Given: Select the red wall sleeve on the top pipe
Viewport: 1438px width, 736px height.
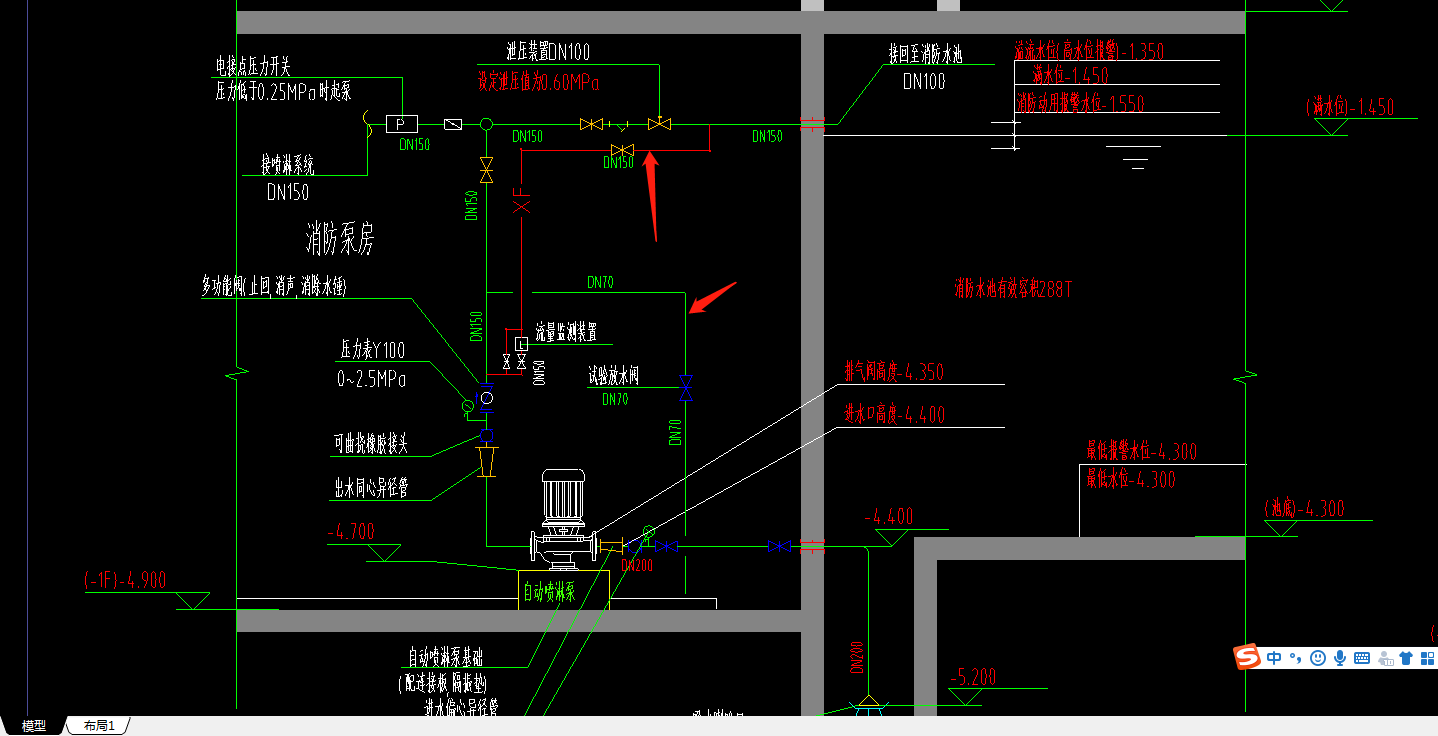Looking at the screenshot, I should click(812, 124).
